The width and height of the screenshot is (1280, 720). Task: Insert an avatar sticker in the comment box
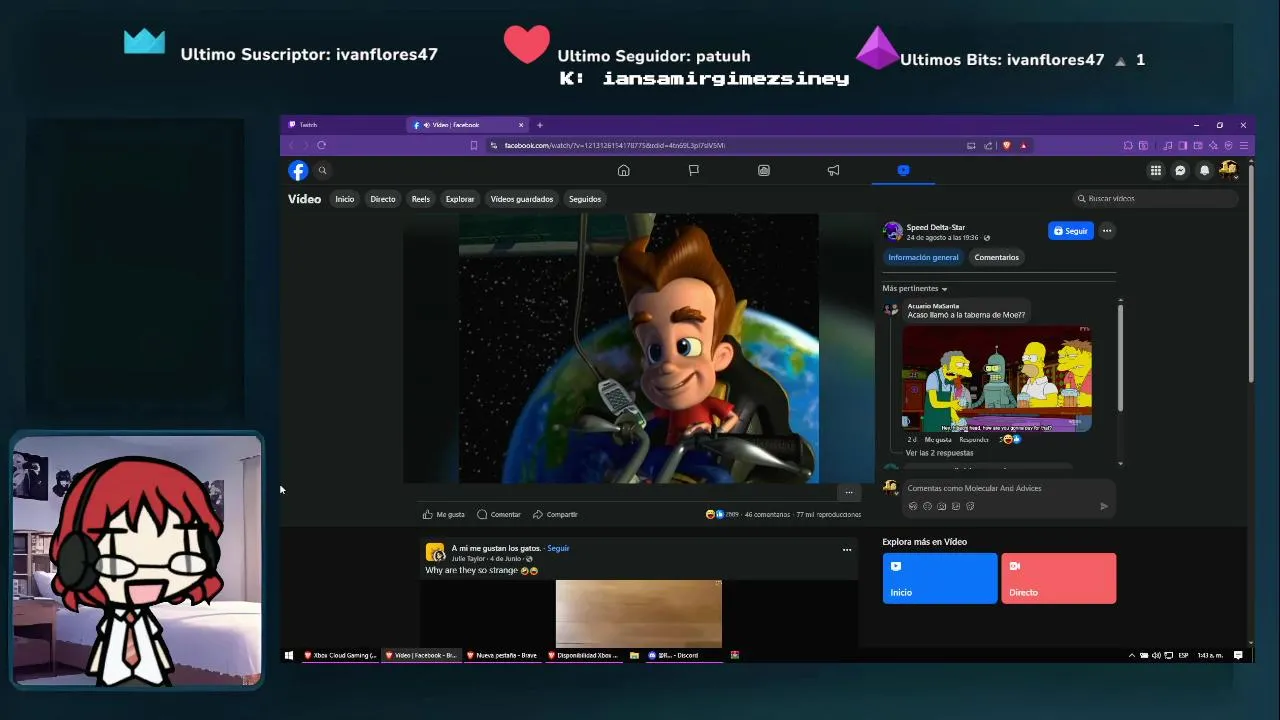912,506
